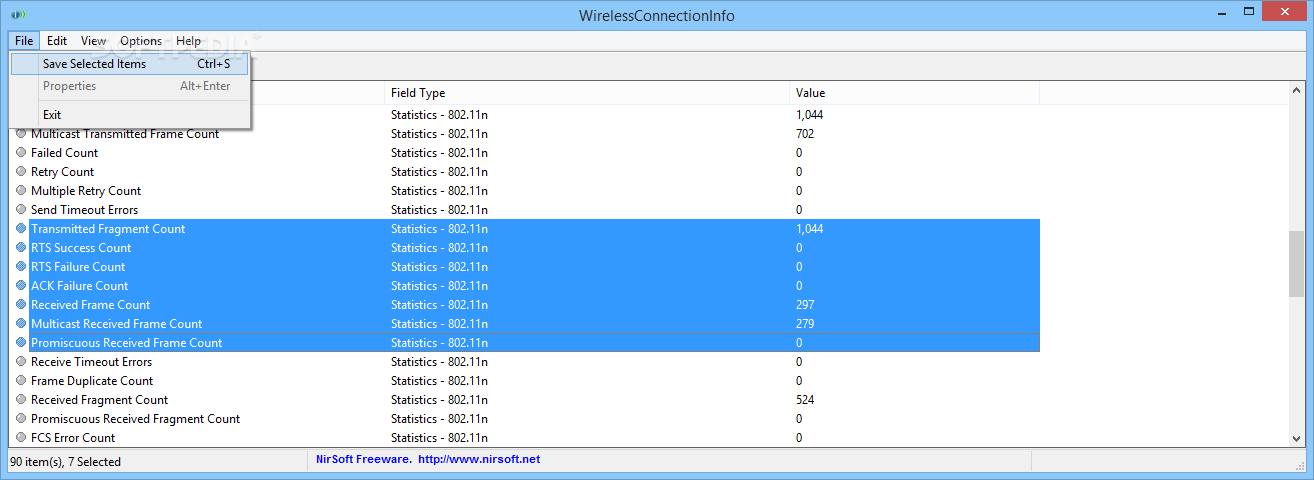The width and height of the screenshot is (1314, 480).
Task: Select the Transmitted Fragment Count row
Action: pyautogui.click(x=525, y=229)
